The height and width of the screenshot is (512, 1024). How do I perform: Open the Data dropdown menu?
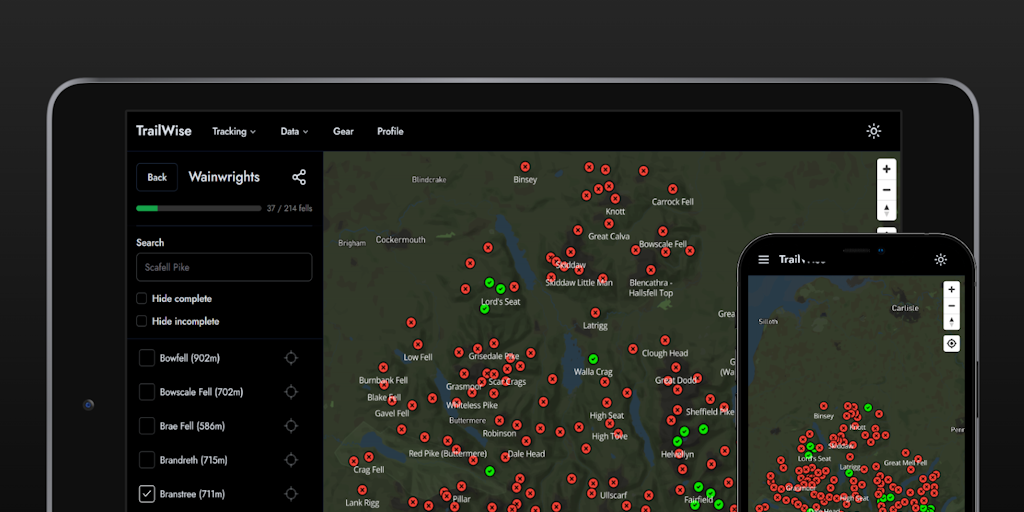tap(294, 131)
